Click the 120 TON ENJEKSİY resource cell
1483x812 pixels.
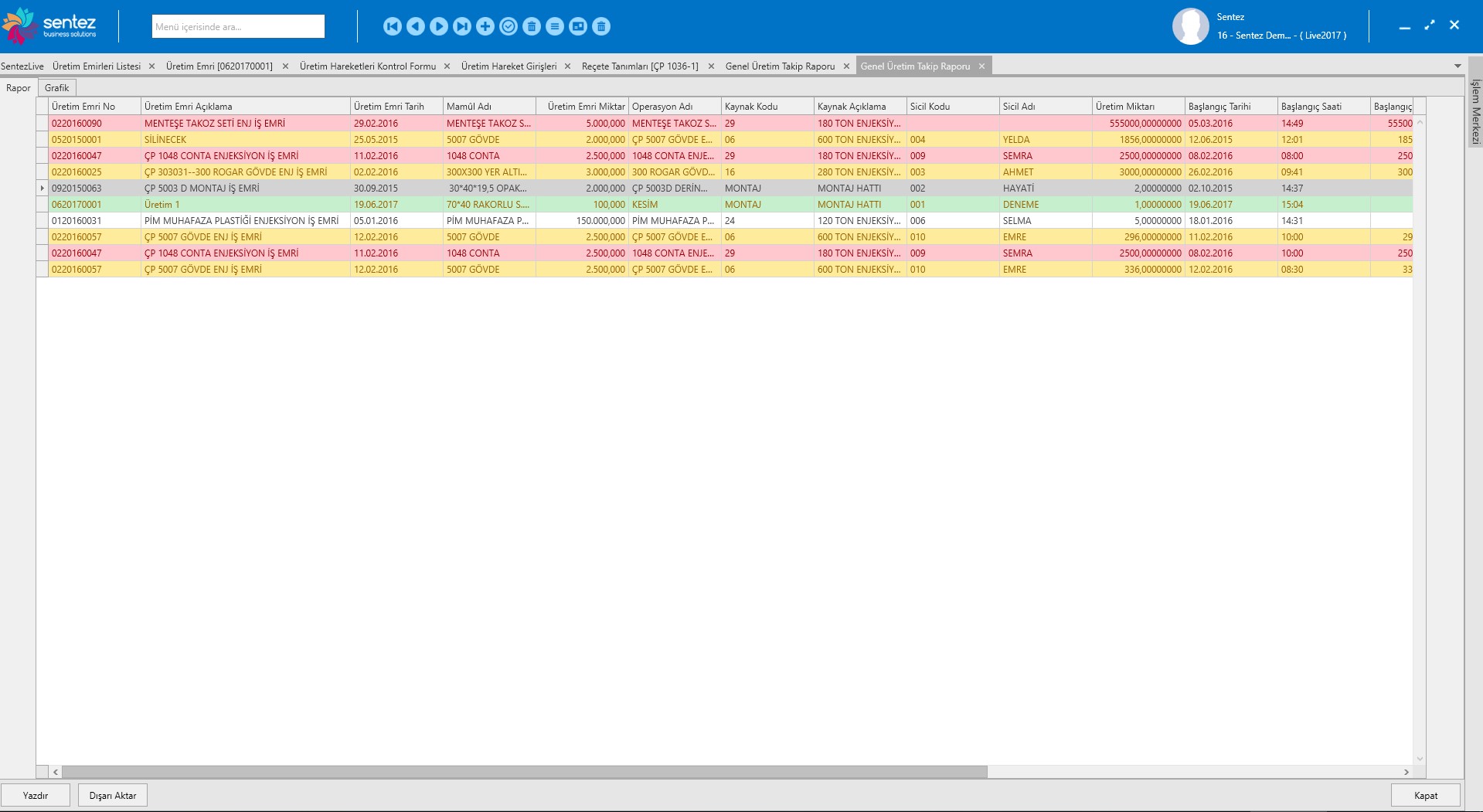point(860,220)
